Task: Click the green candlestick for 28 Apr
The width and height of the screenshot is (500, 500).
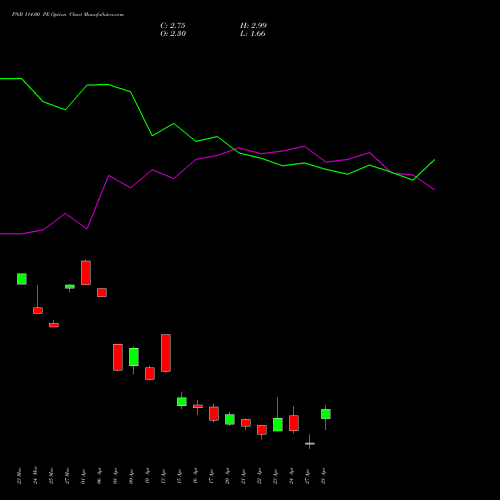Action: point(326,414)
